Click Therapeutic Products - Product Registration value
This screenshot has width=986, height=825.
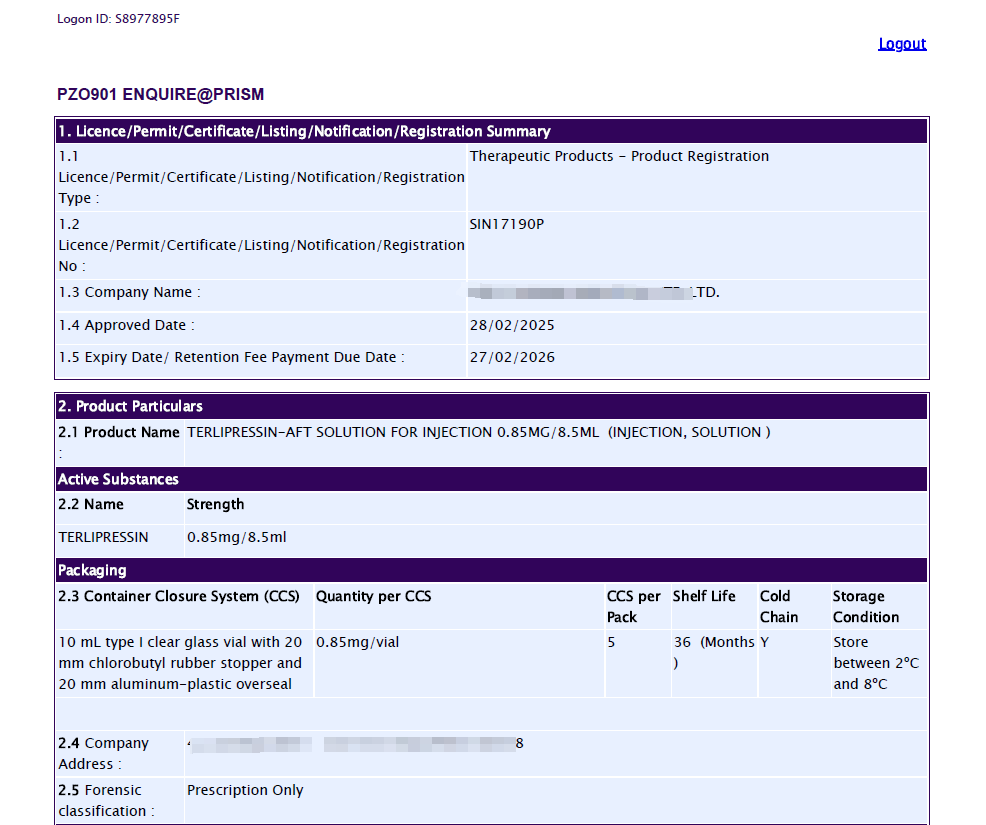pyautogui.click(x=619, y=156)
